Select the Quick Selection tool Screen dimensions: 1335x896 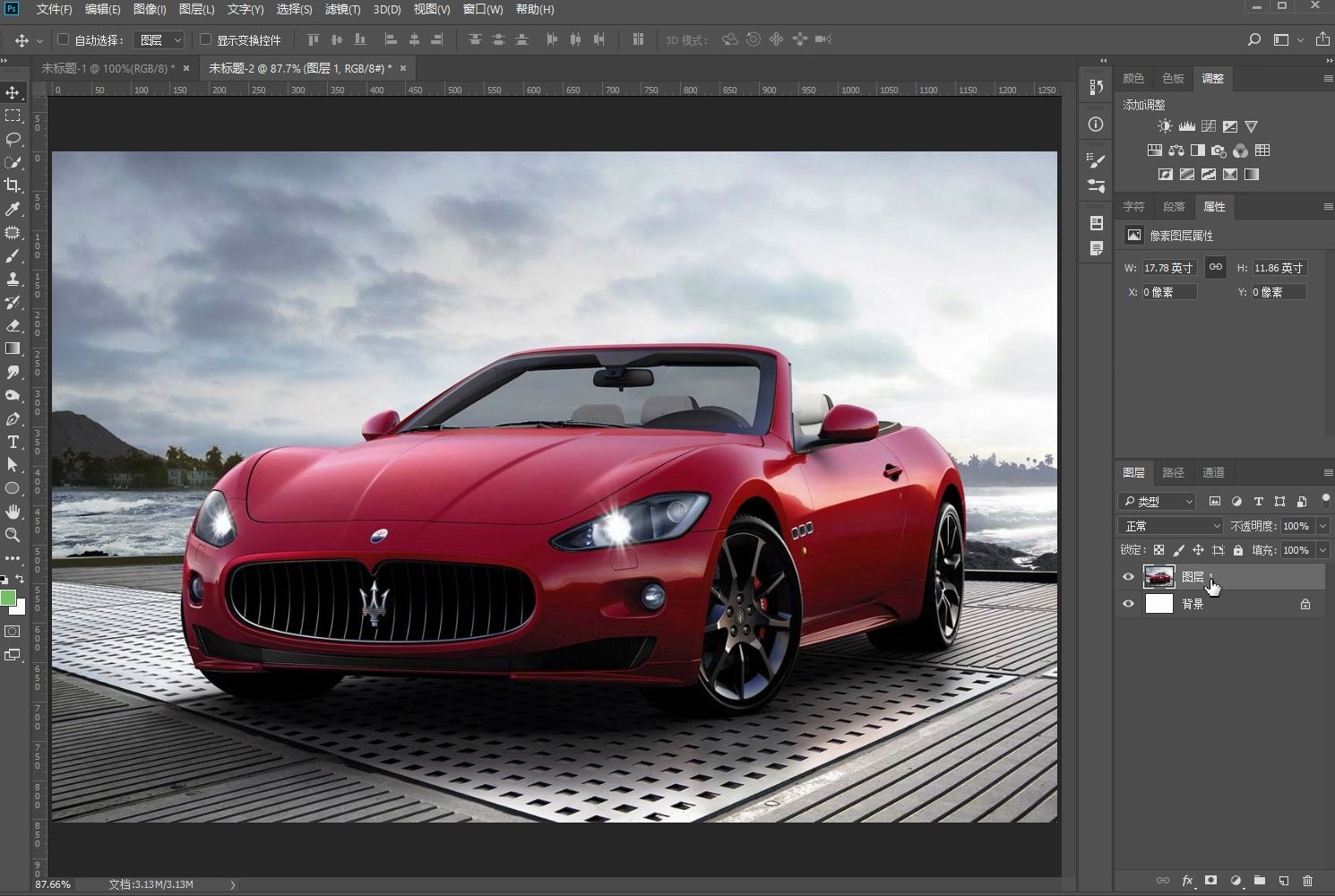tap(13, 162)
